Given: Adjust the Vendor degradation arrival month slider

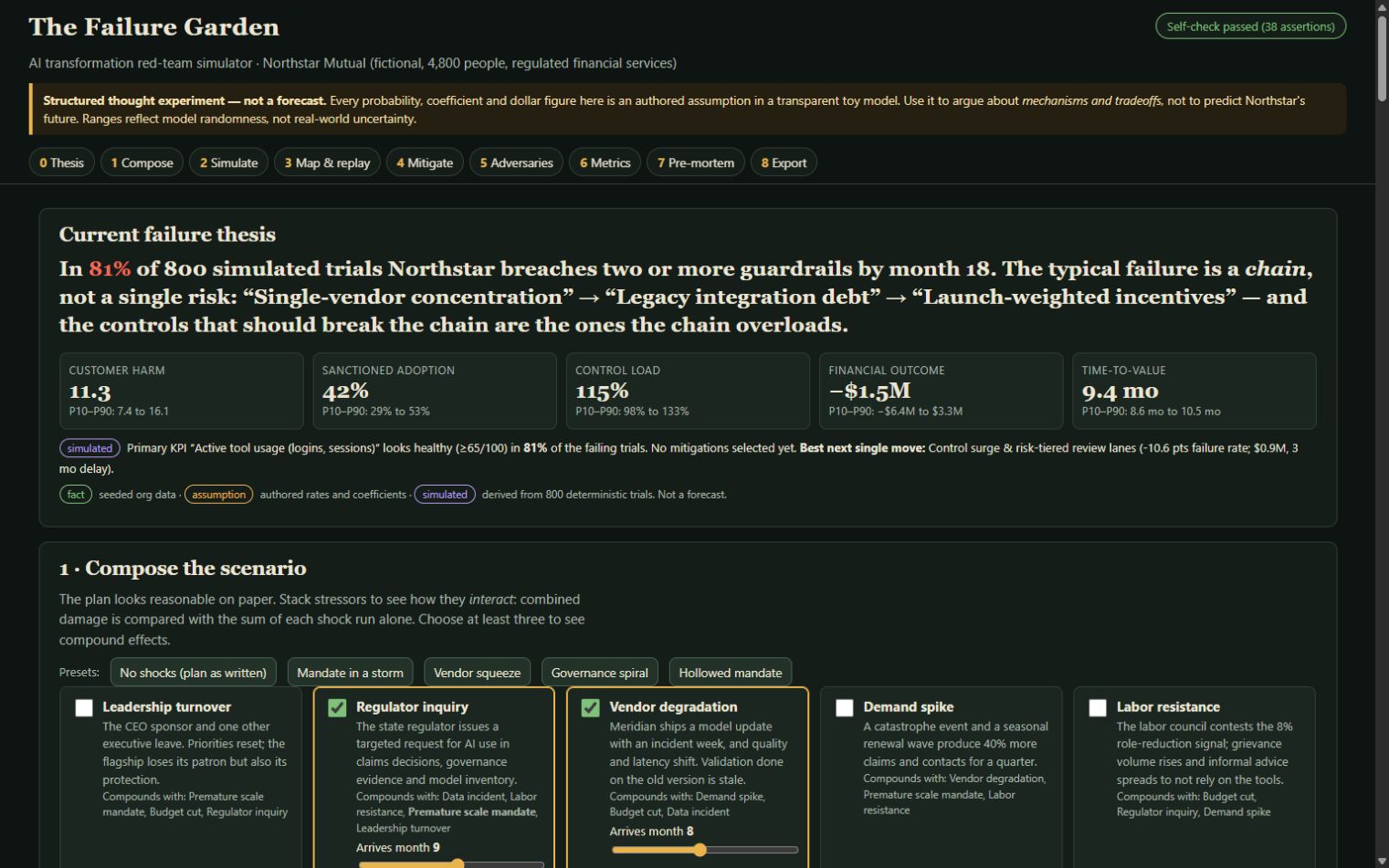Looking at the screenshot, I should [704, 850].
